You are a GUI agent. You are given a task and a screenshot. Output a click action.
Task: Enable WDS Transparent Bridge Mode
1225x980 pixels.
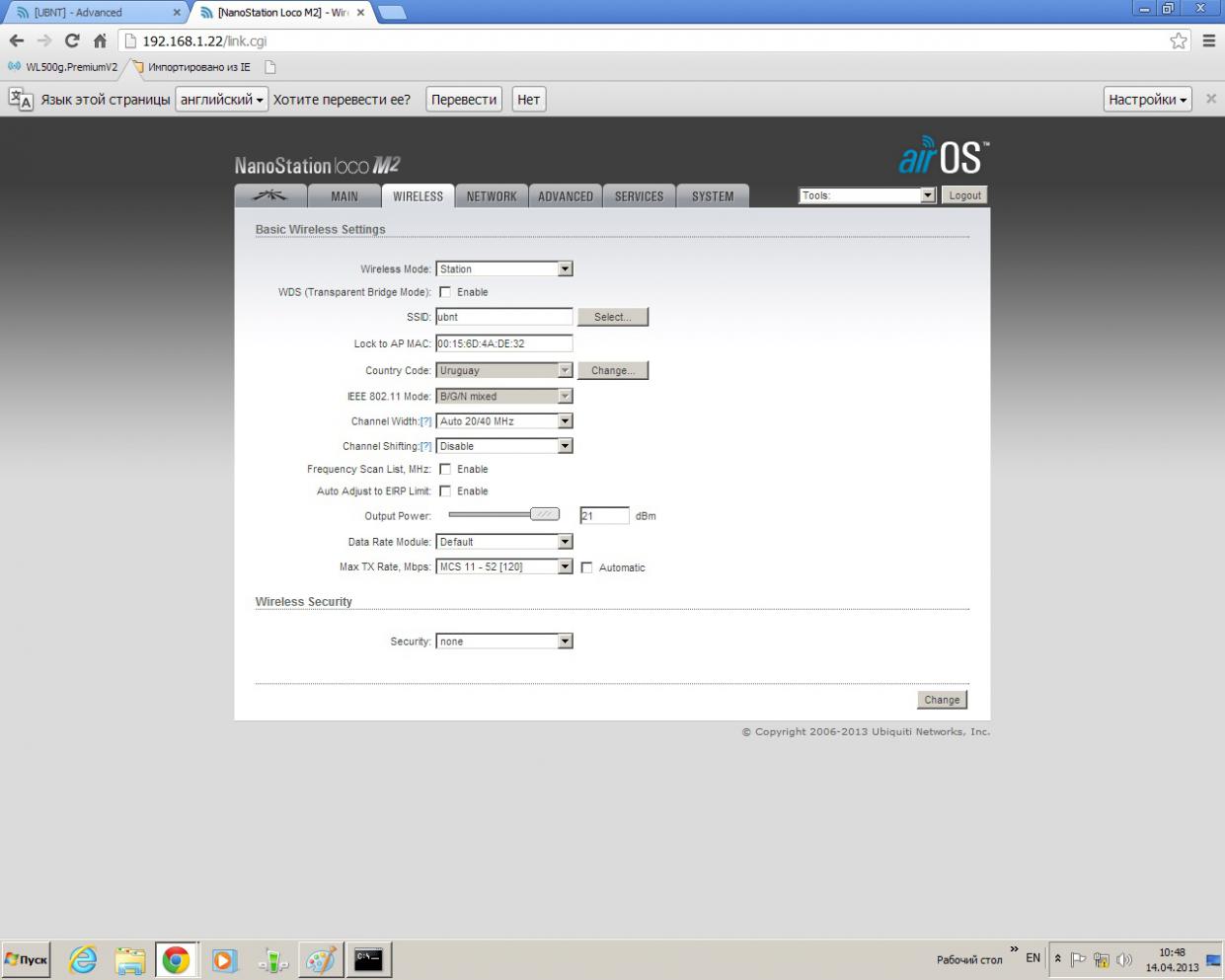click(445, 292)
